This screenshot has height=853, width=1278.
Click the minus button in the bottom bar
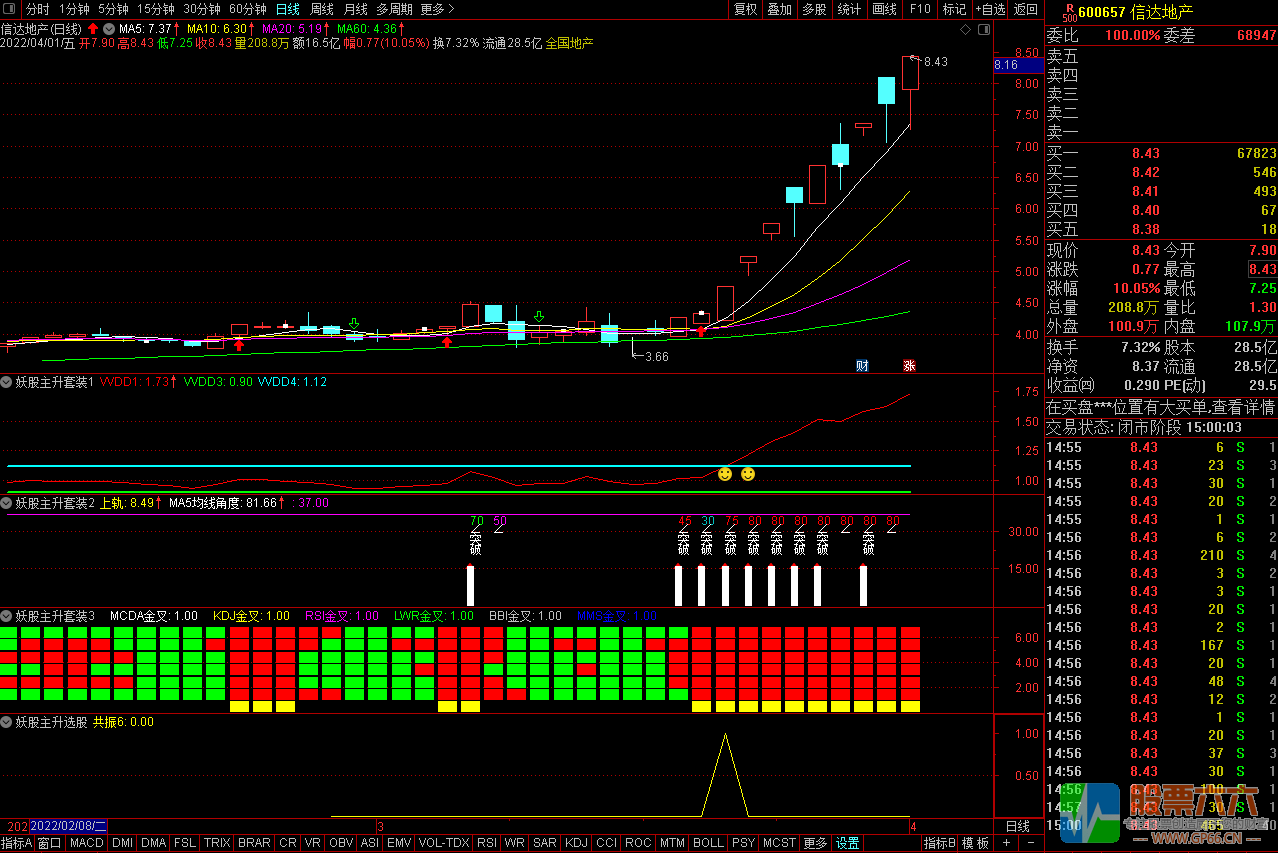[1030, 843]
